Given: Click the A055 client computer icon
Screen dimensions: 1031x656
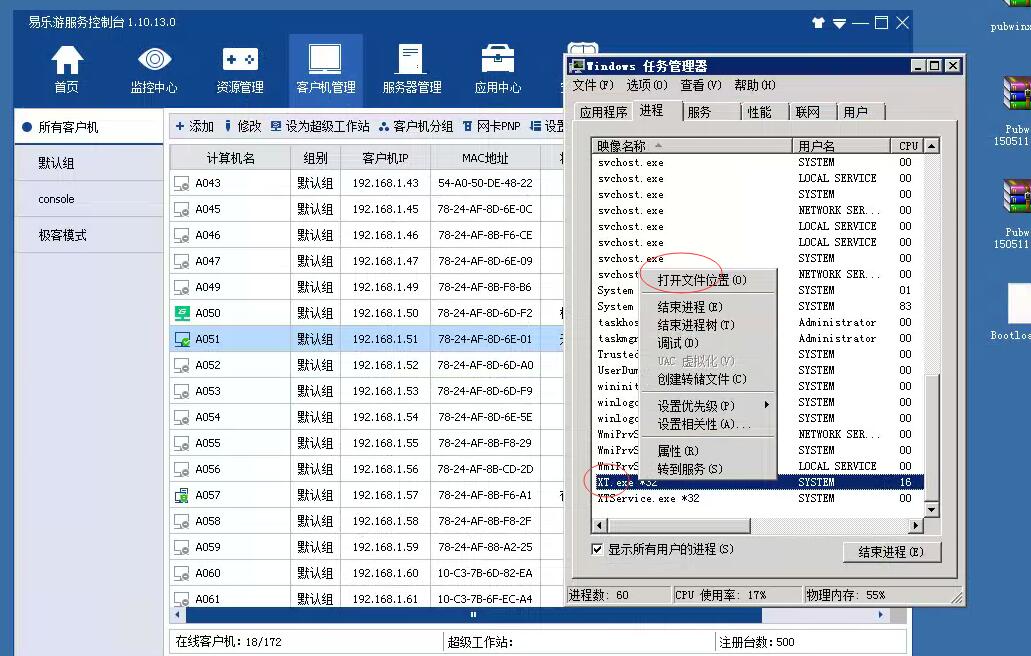Looking at the screenshot, I should point(181,444).
